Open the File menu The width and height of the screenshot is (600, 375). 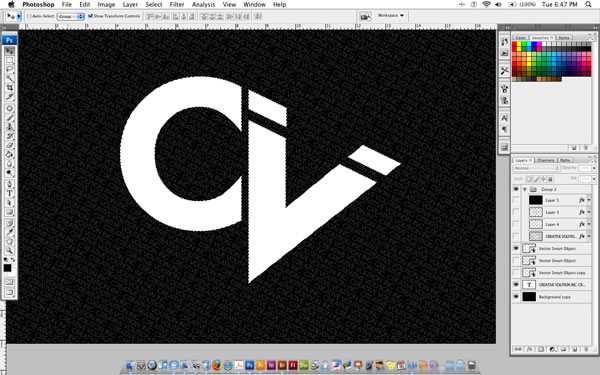point(67,5)
